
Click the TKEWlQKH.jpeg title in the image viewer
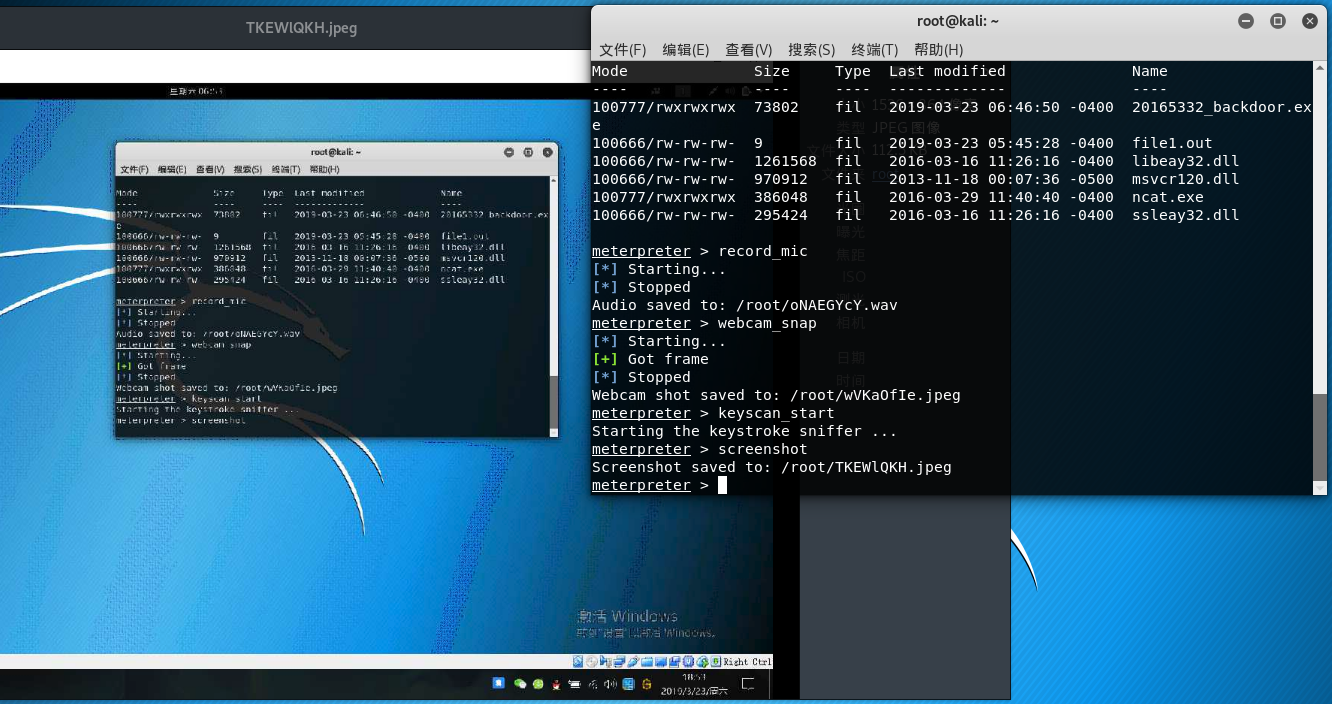[x=301, y=28]
